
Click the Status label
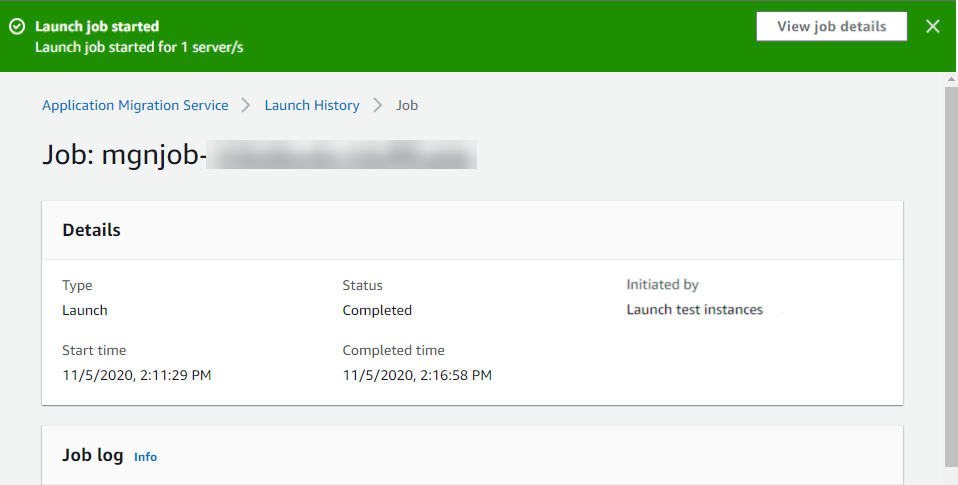pyautogui.click(x=362, y=285)
